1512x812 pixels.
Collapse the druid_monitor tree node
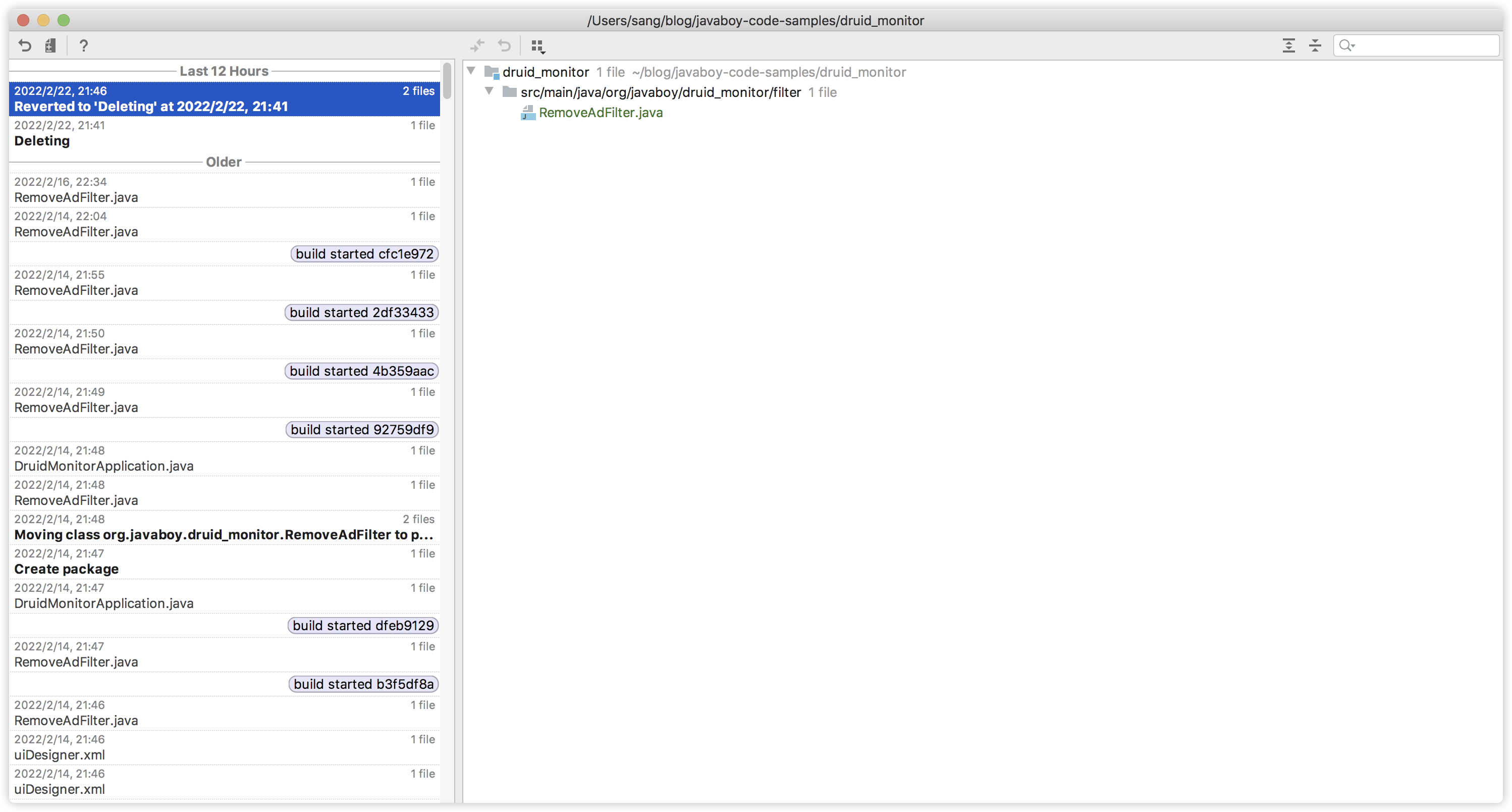(471, 71)
